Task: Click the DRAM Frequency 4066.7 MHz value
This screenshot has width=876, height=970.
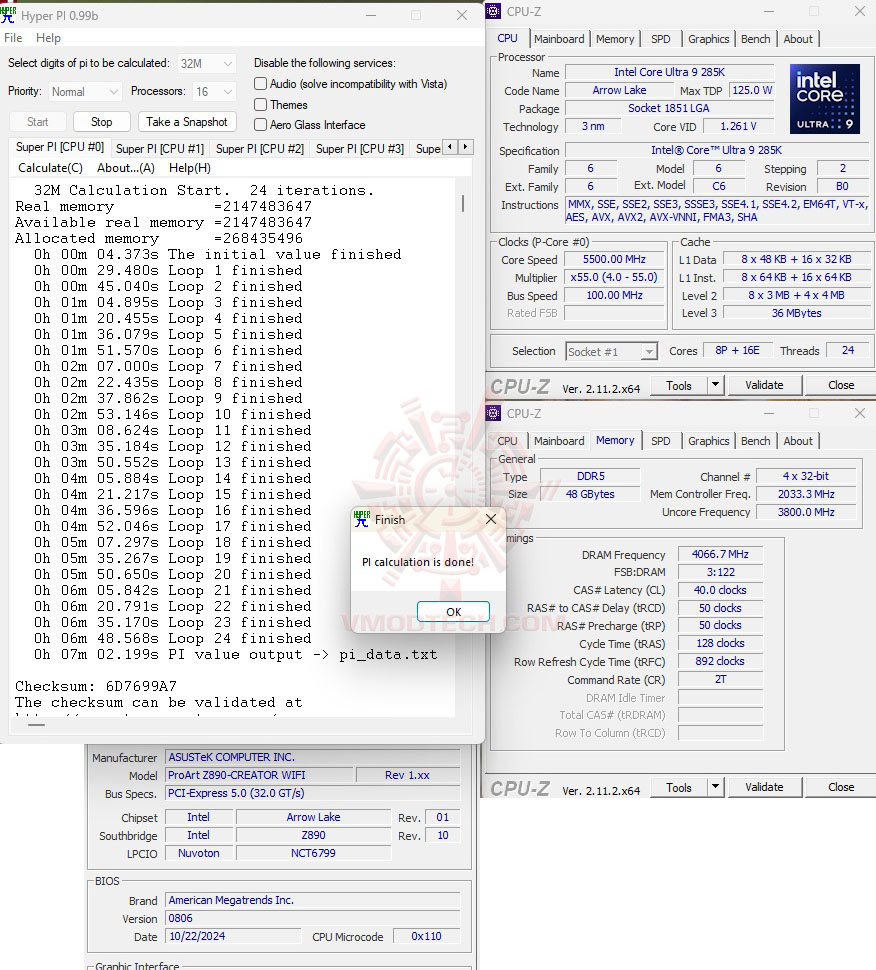Action: (720, 554)
